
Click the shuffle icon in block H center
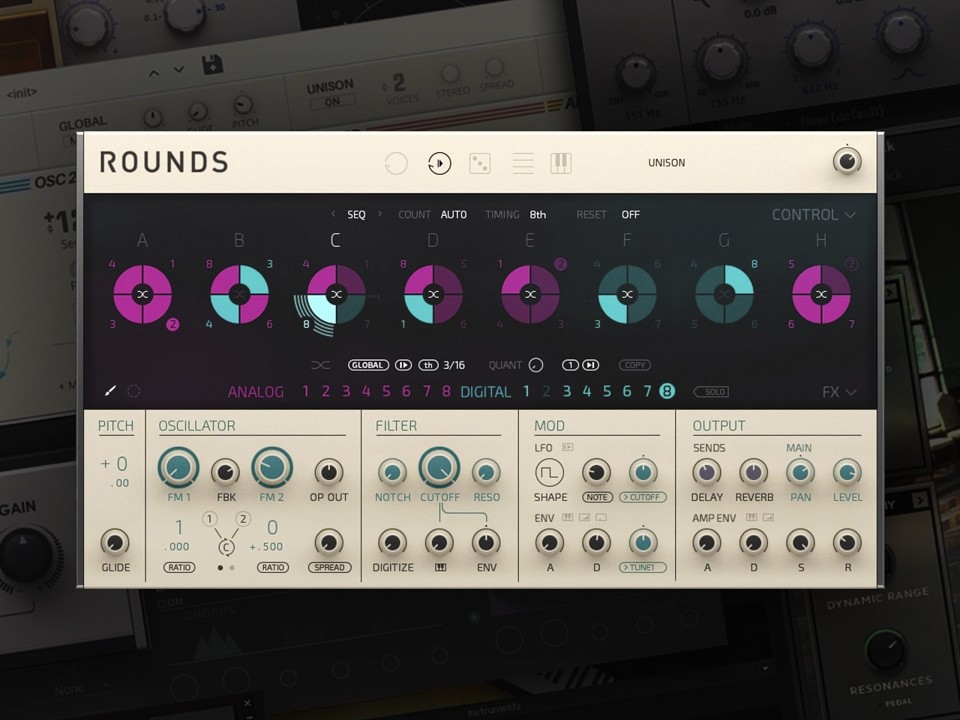[x=821, y=294]
